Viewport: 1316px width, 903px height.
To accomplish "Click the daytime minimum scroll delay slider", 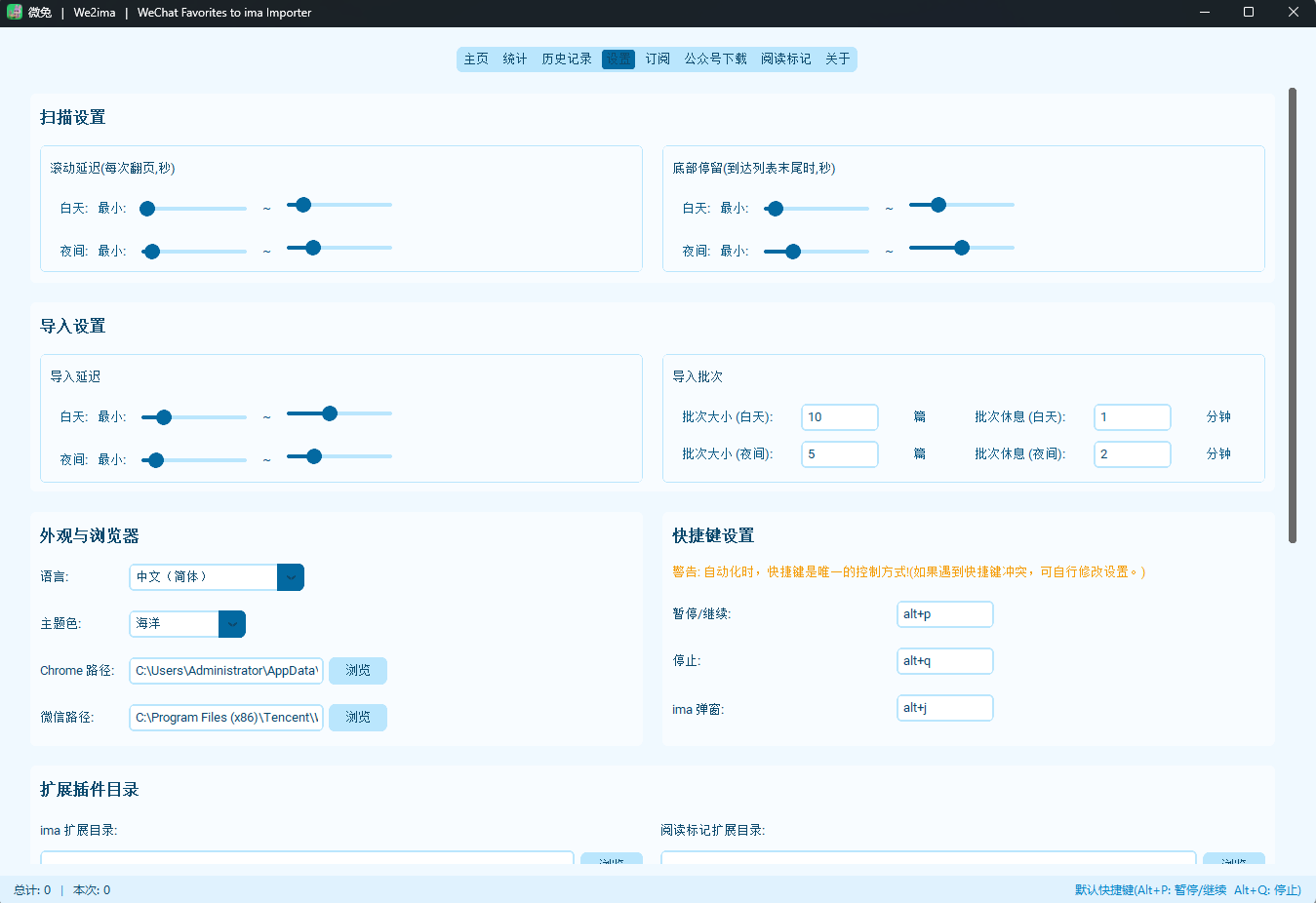I will point(193,209).
